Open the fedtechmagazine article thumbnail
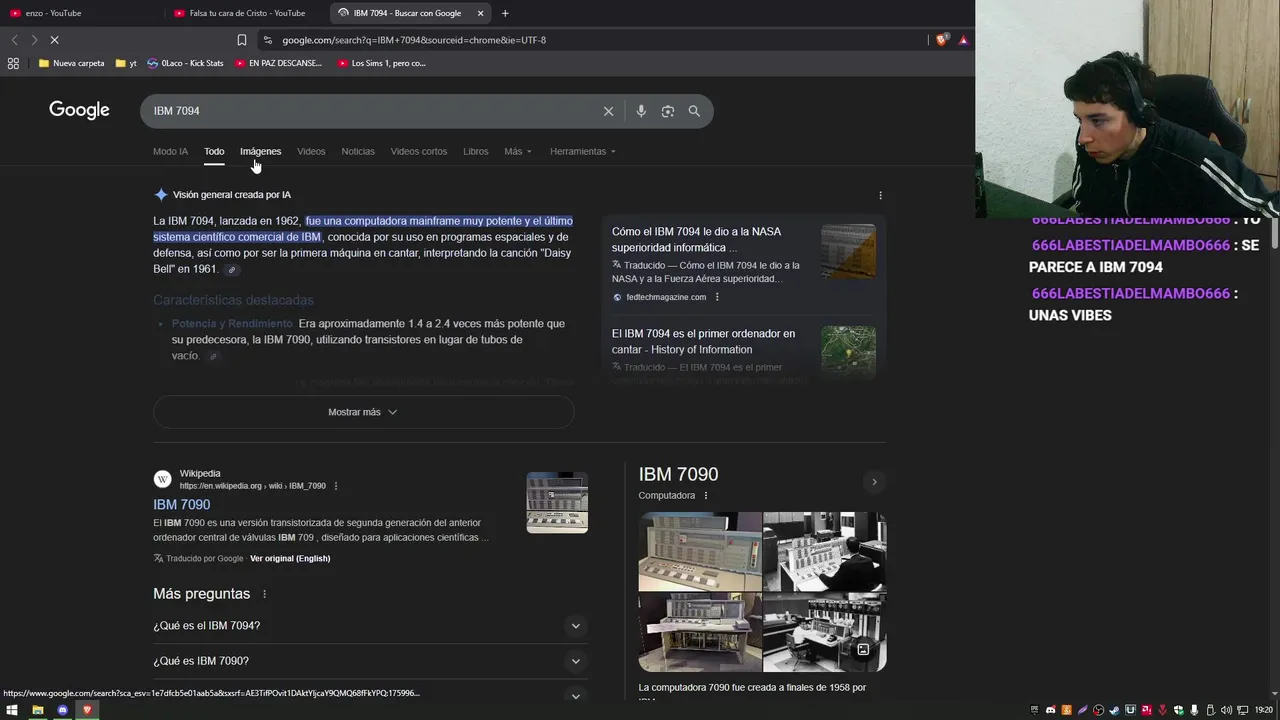Image resolution: width=1280 pixels, height=720 pixels. (x=848, y=251)
